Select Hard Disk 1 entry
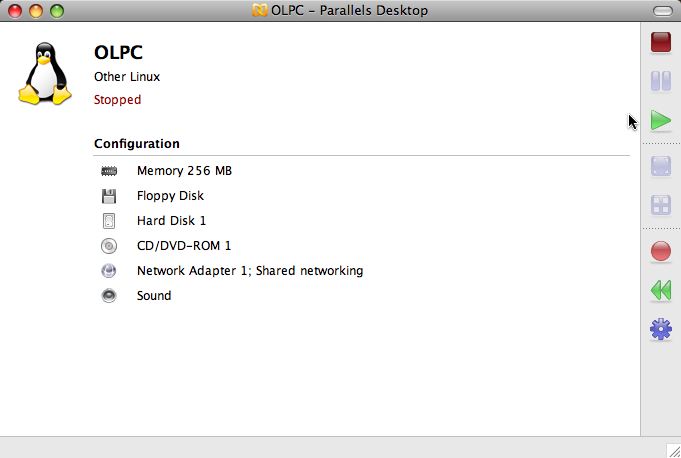The image size is (681, 458). (x=171, y=221)
